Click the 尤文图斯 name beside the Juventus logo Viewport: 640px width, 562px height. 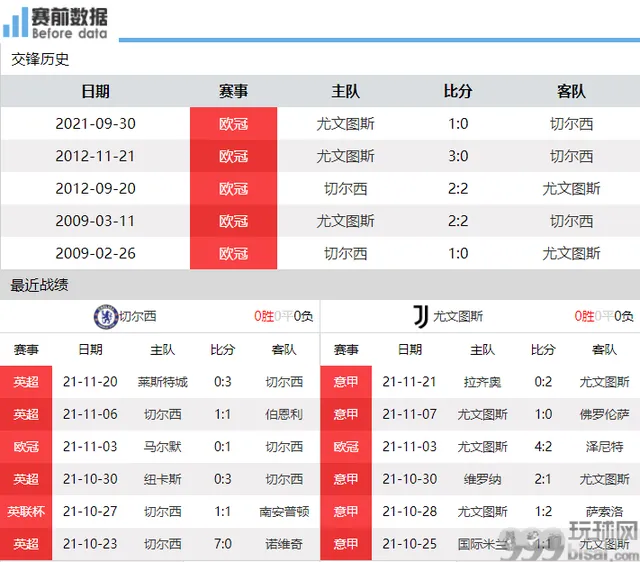click(458, 317)
